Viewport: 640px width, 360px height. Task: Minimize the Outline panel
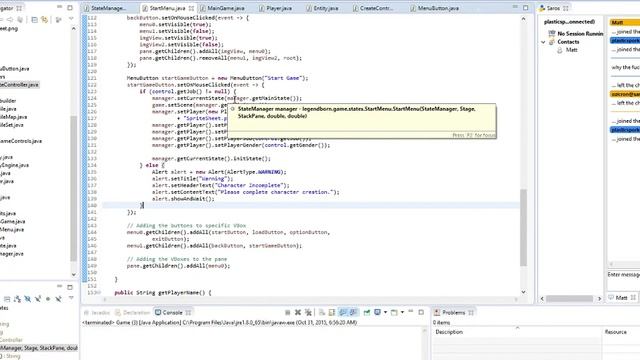60,287
